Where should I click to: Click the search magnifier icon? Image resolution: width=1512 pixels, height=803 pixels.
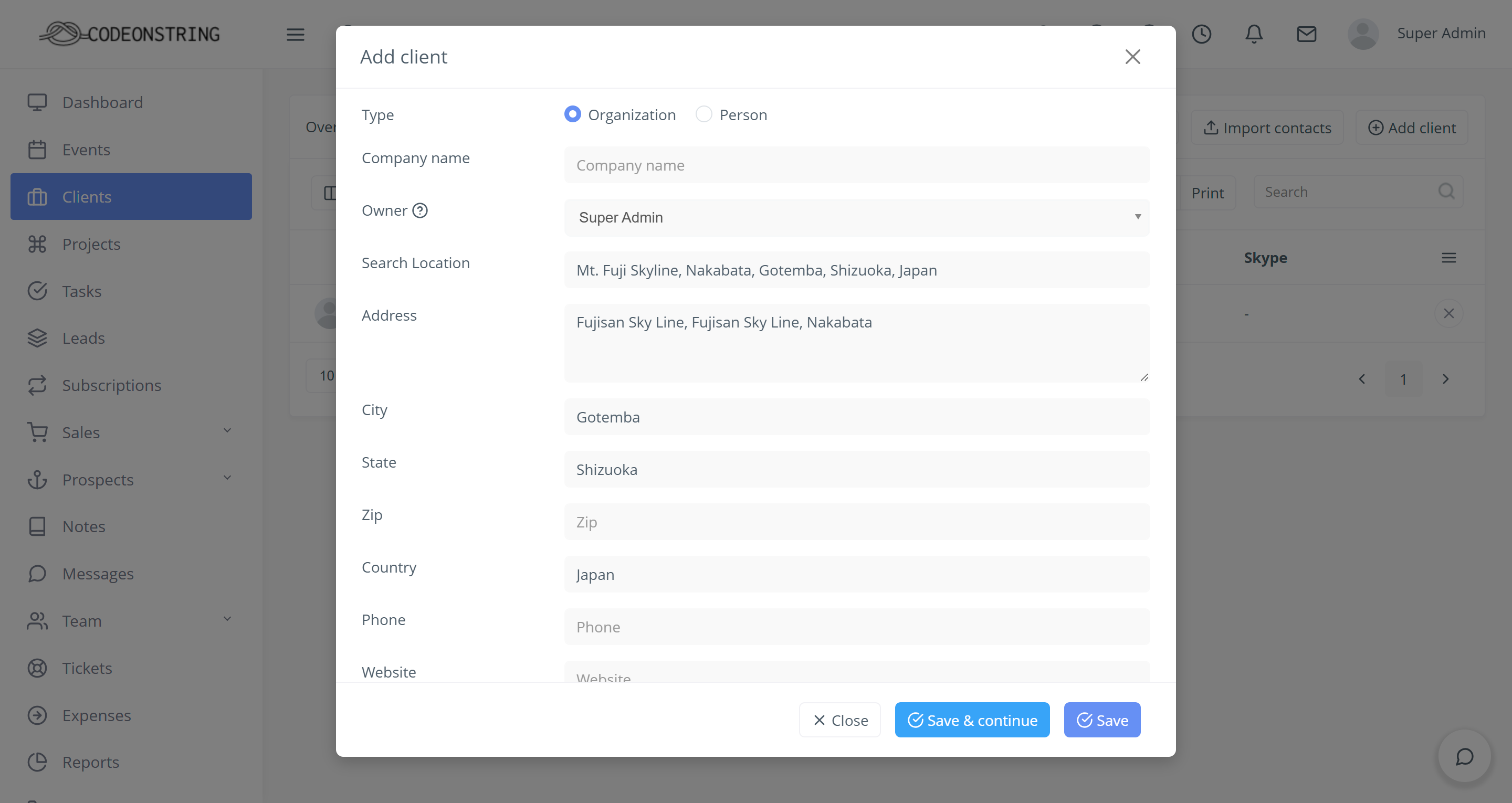tap(1446, 192)
